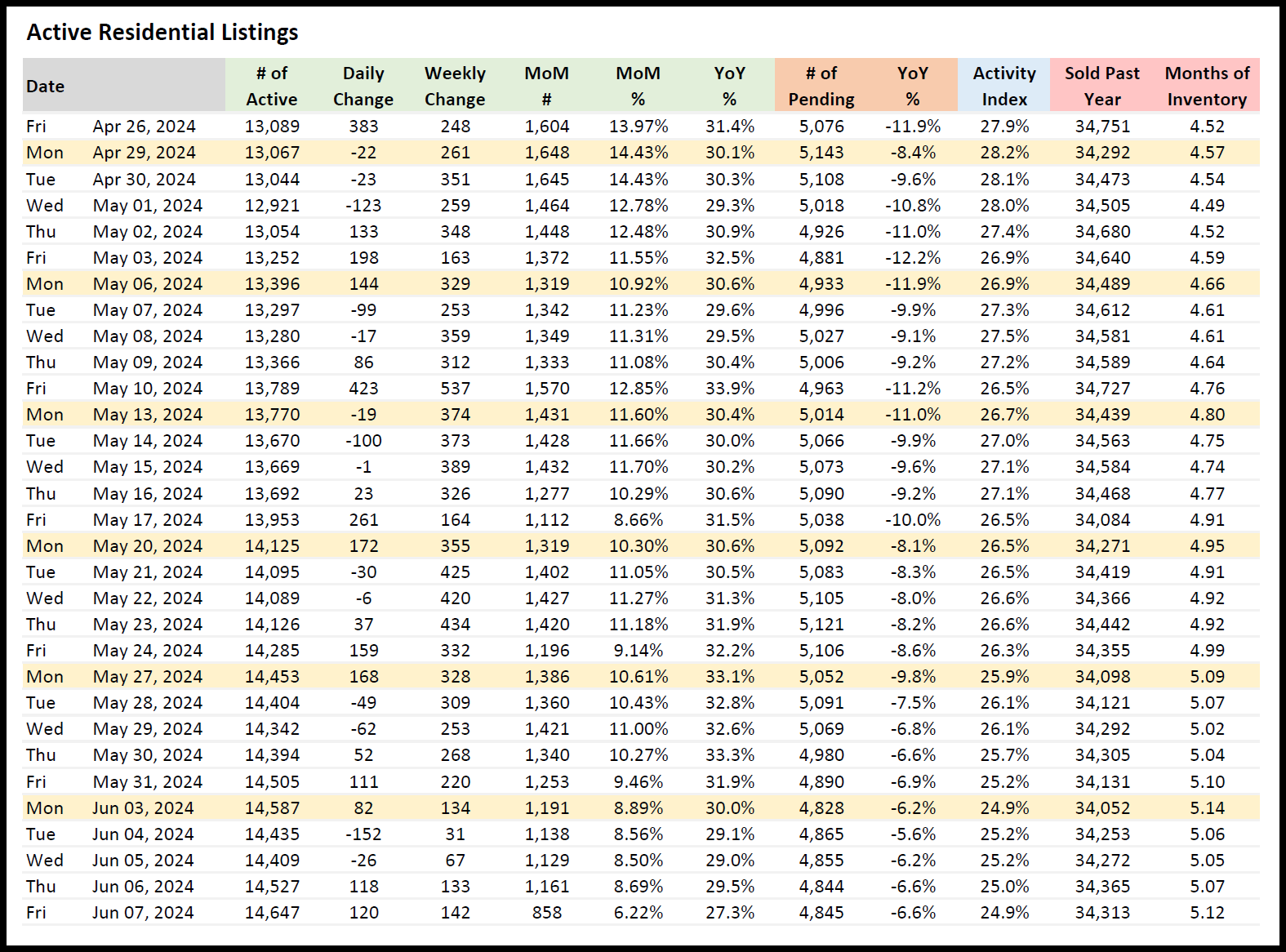Select the Date column header
The image size is (1286, 952).
pos(46,86)
